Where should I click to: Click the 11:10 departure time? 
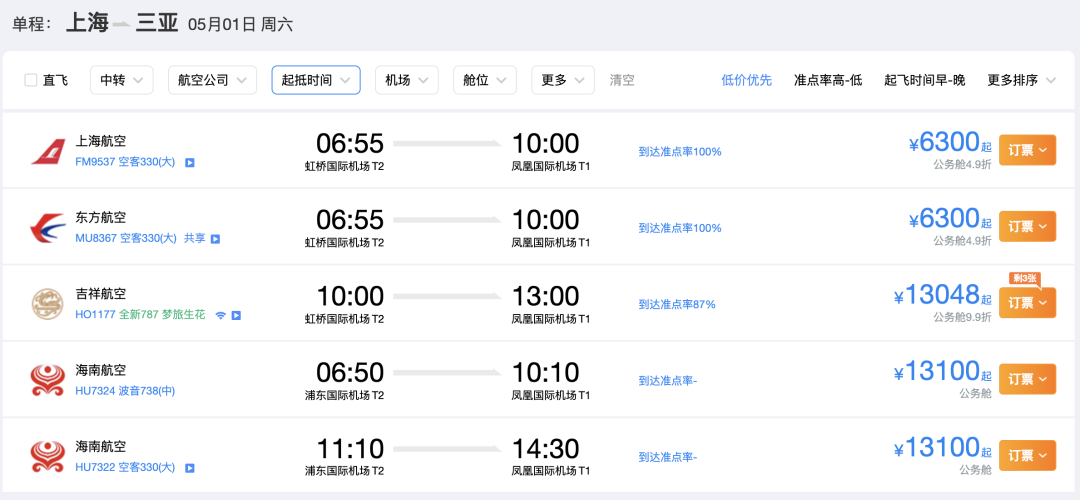pyautogui.click(x=350, y=449)
